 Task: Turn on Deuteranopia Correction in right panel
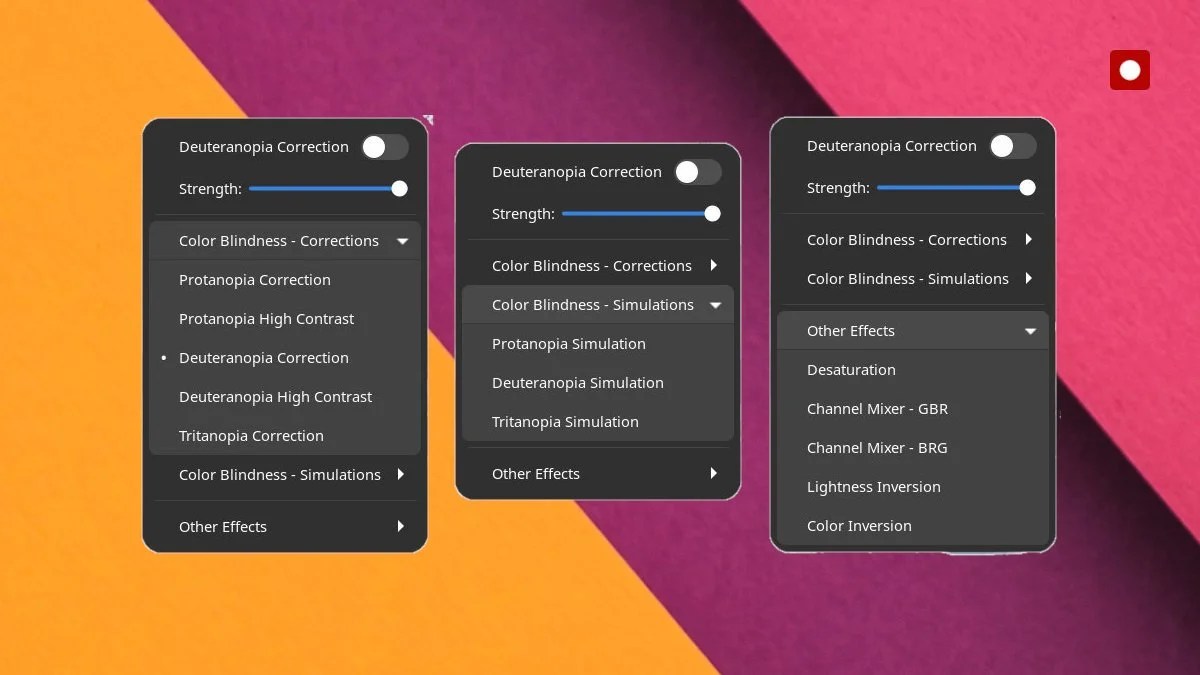[1013, 145]
